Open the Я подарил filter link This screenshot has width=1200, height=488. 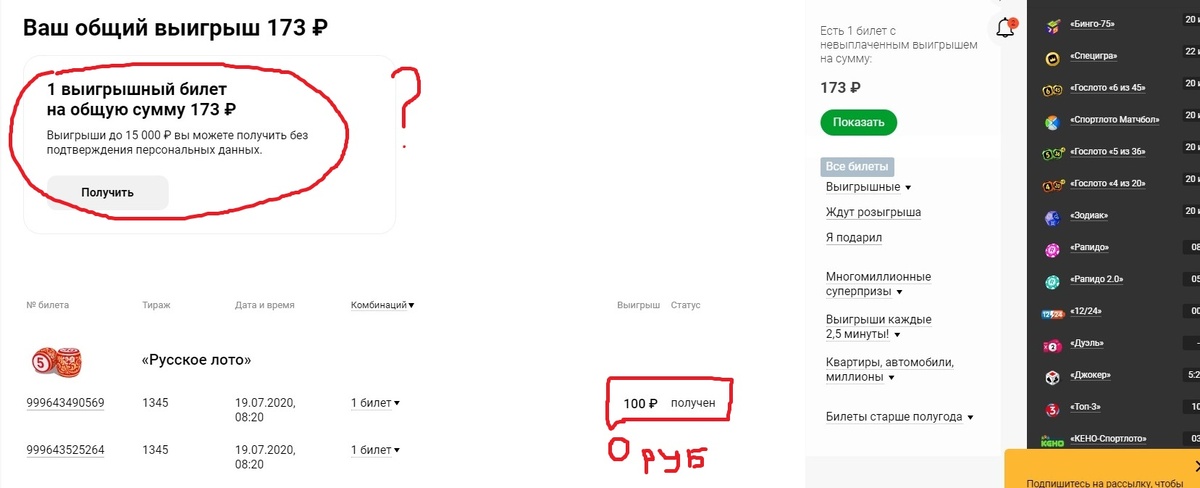click(x=854, y=237)
